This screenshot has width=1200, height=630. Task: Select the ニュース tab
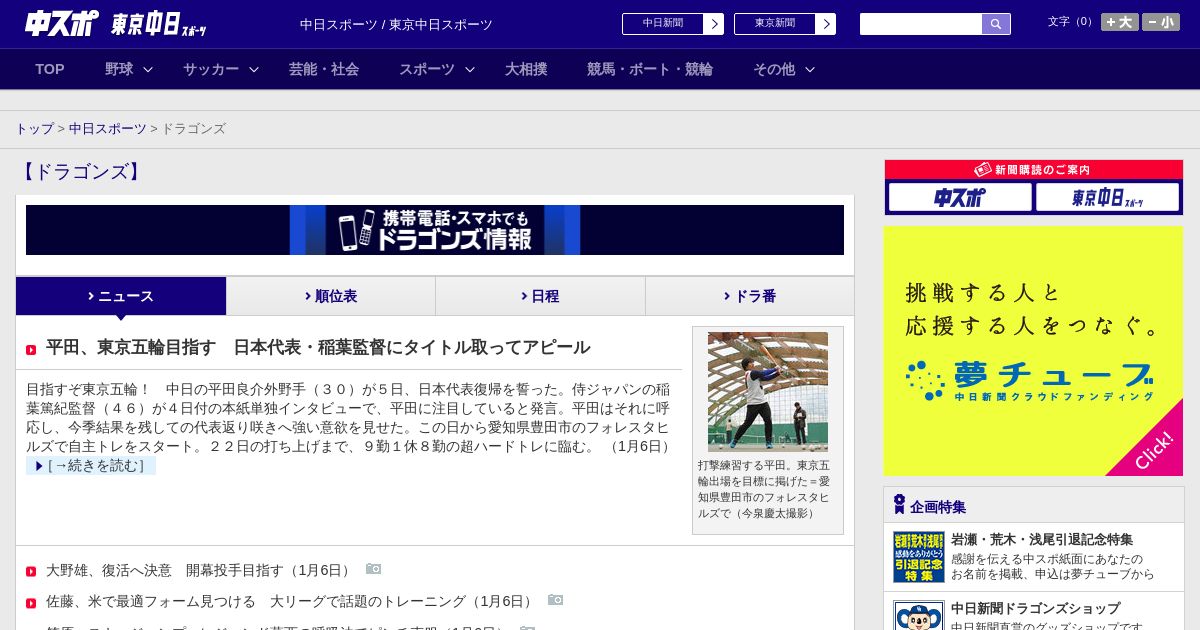(121, 296)
